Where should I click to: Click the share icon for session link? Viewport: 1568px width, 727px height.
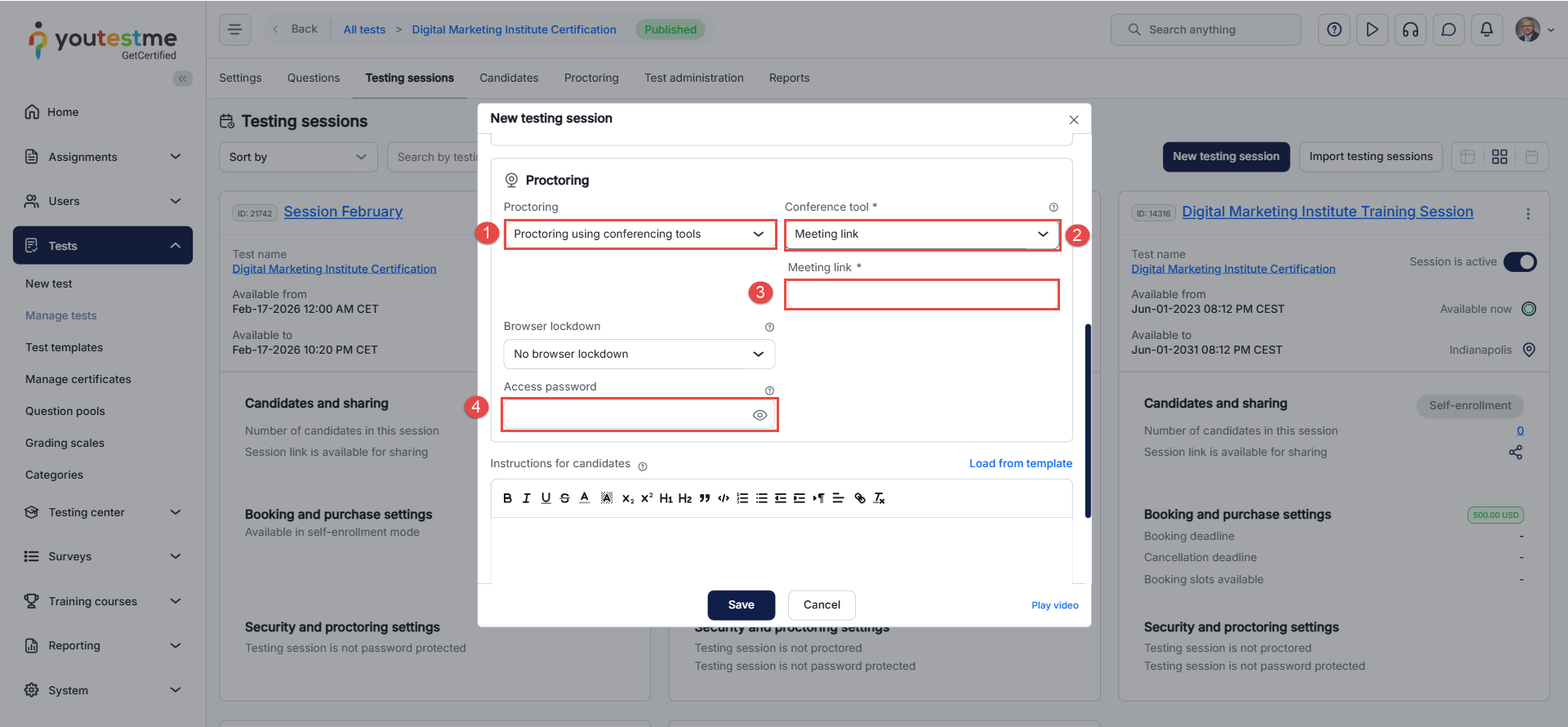[x=1515, y=453]
